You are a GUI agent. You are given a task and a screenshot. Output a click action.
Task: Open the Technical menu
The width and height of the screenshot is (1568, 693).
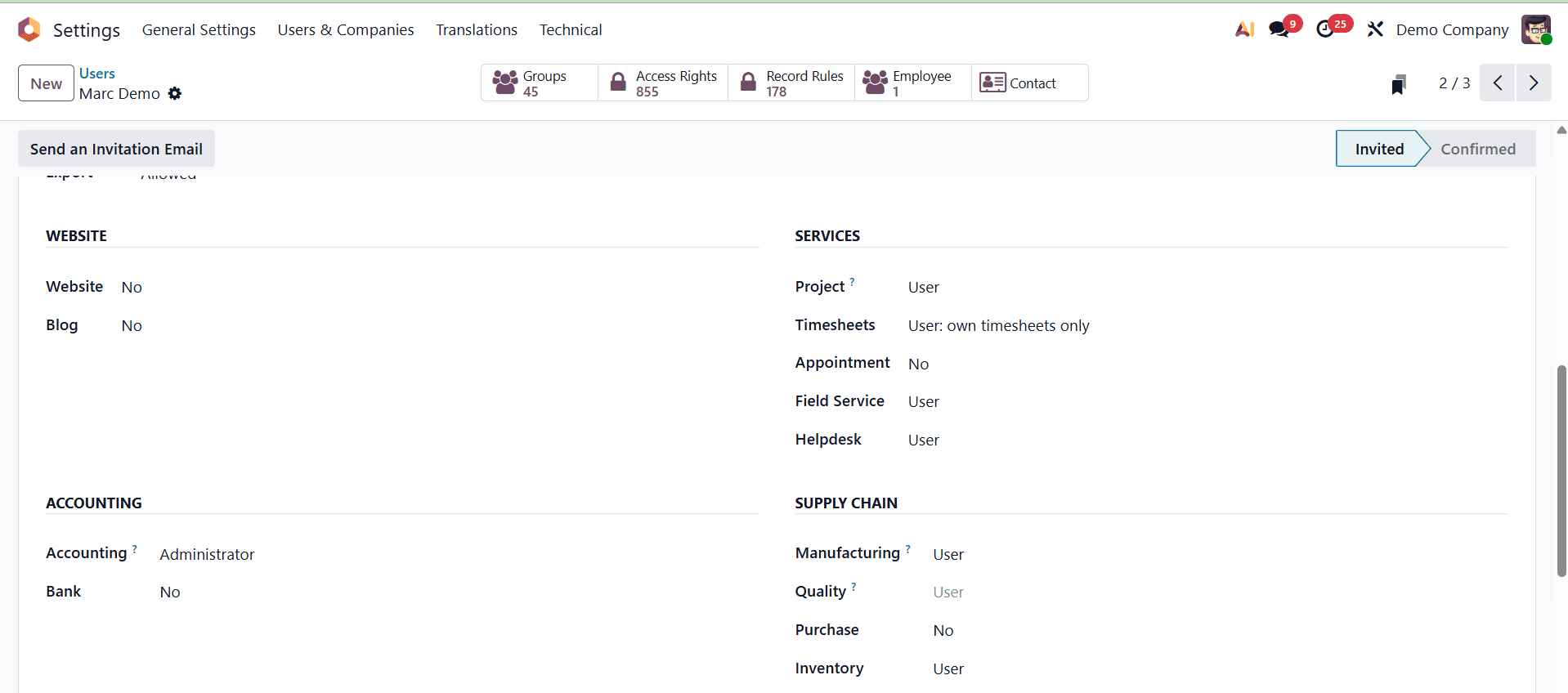pos(570,29)
